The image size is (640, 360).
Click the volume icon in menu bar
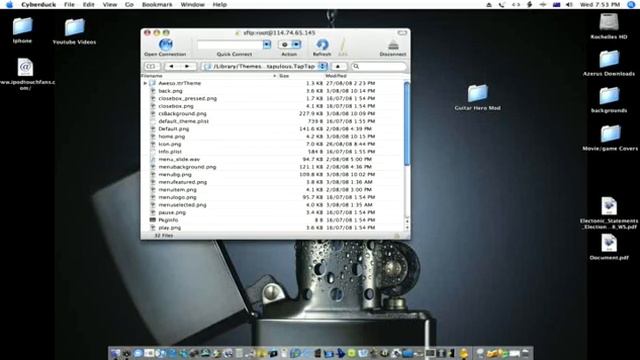(569, 4)
